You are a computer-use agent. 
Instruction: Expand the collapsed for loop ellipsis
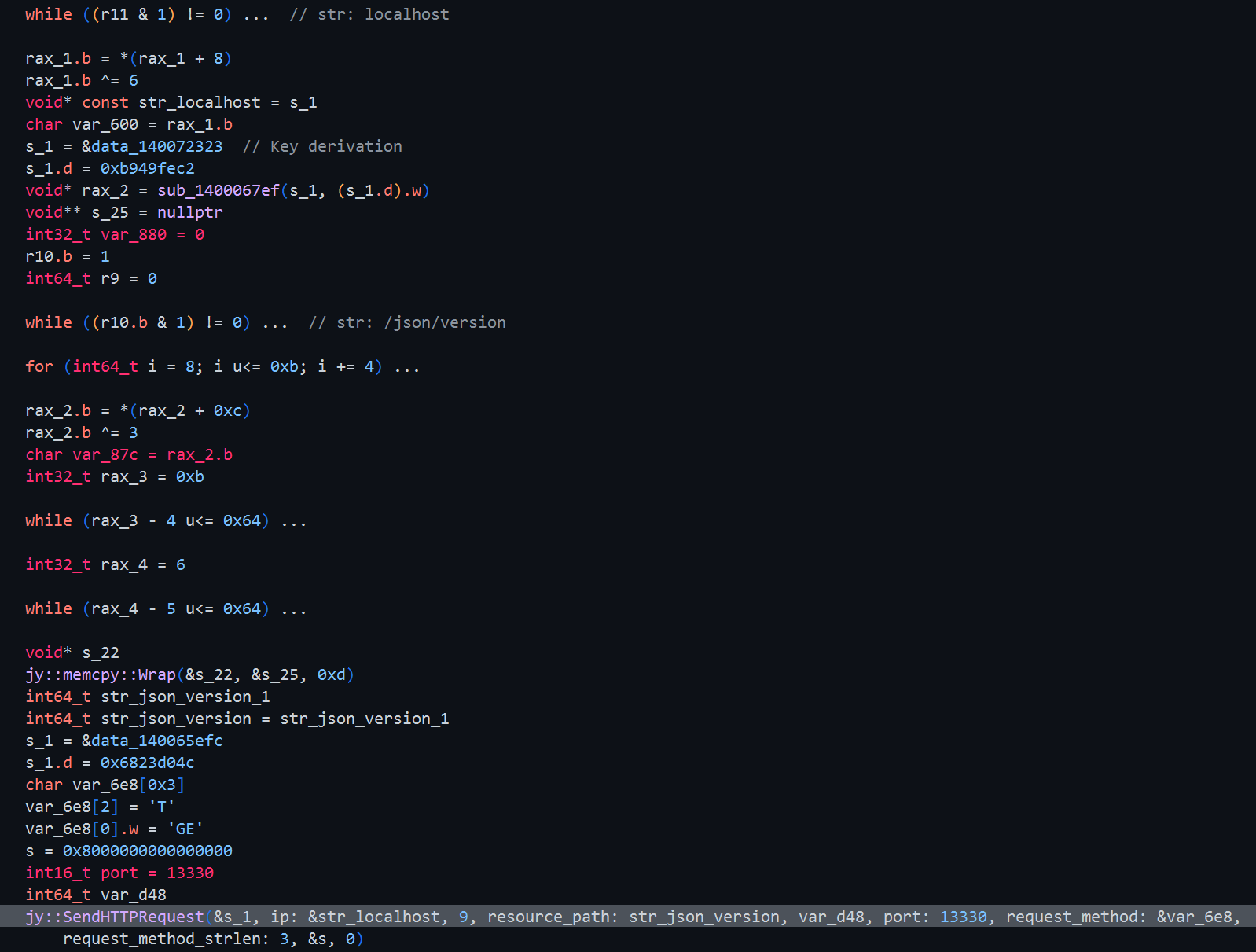click(407, 367)
